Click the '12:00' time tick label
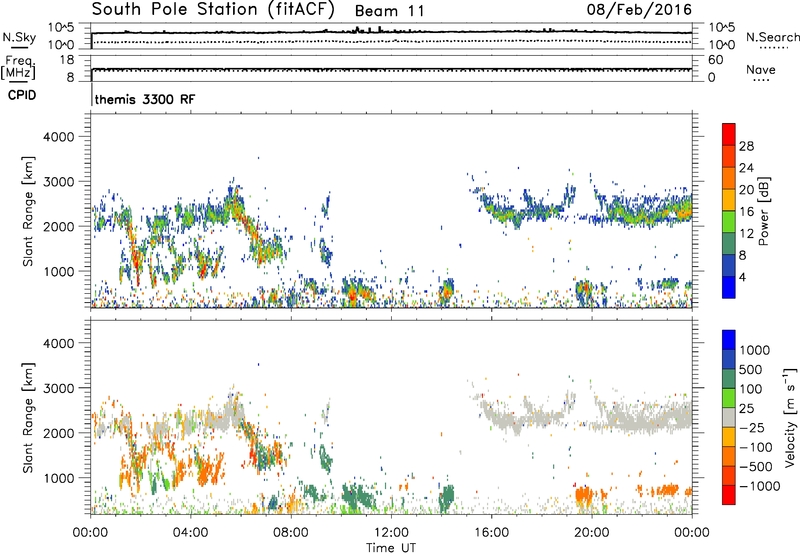The image size is (800, 554). coord(391,533)
